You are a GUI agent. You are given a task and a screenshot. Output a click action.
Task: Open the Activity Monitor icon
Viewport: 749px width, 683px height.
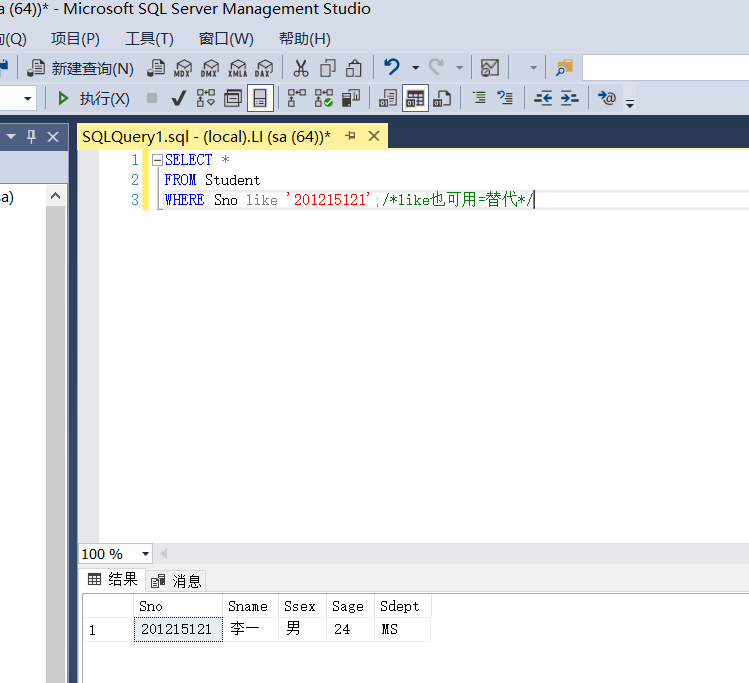coord(490,68)
